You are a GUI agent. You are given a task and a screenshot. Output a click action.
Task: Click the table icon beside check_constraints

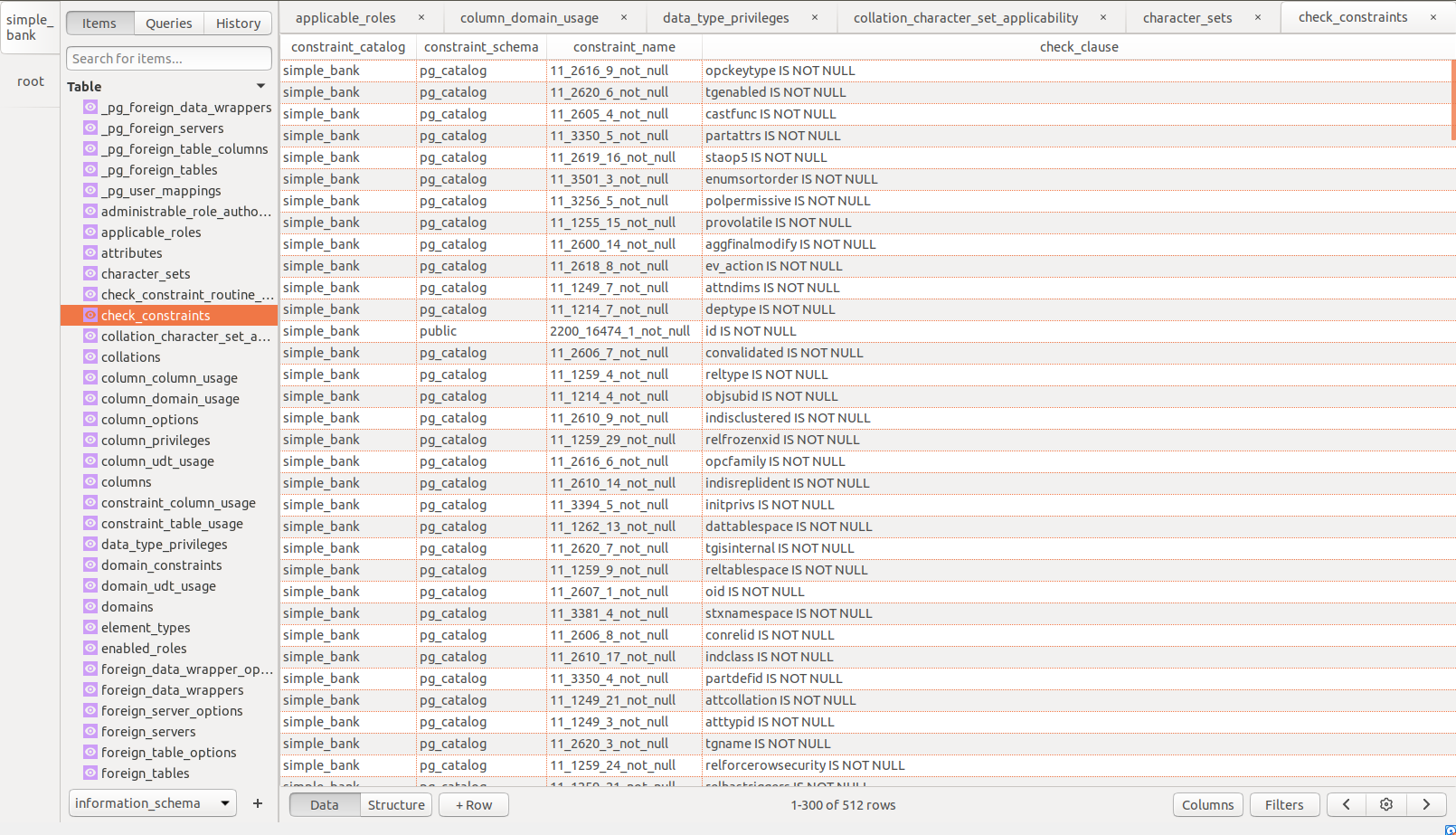(x=90, y=315)
